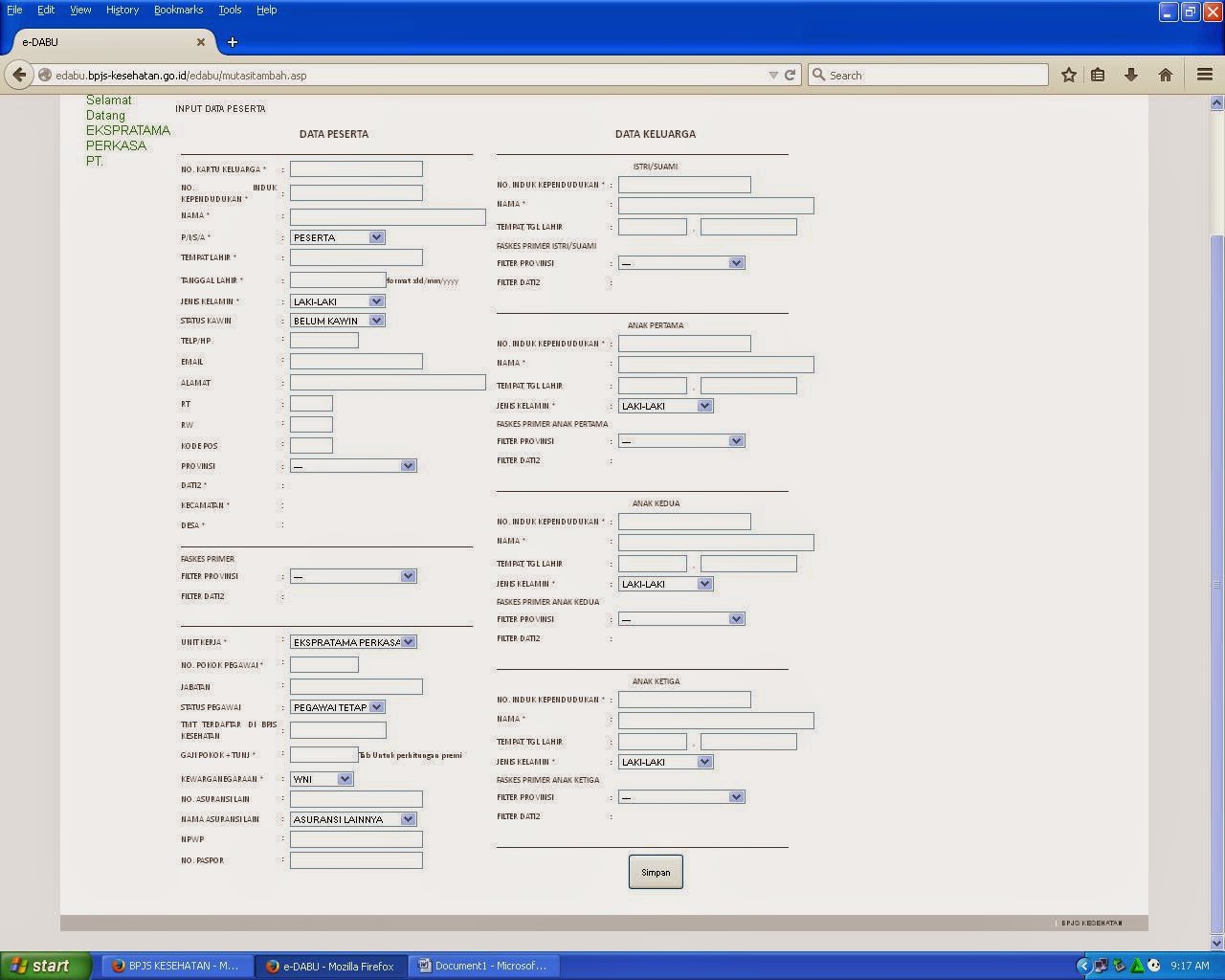Bookmark this page with the star icon
The image size is (1225, 980).
pos(1069,75)
